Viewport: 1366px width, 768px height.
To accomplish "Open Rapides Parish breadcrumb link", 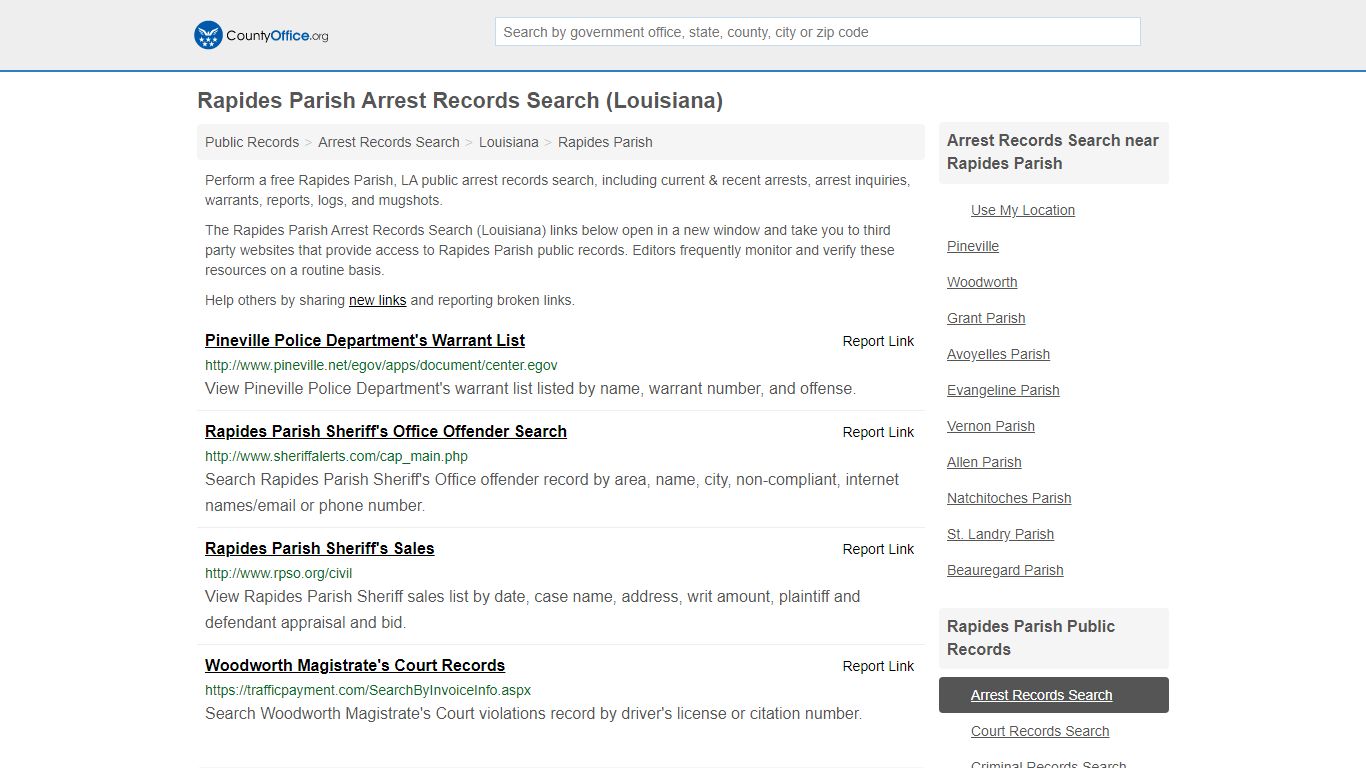I will tap(605, 142).
